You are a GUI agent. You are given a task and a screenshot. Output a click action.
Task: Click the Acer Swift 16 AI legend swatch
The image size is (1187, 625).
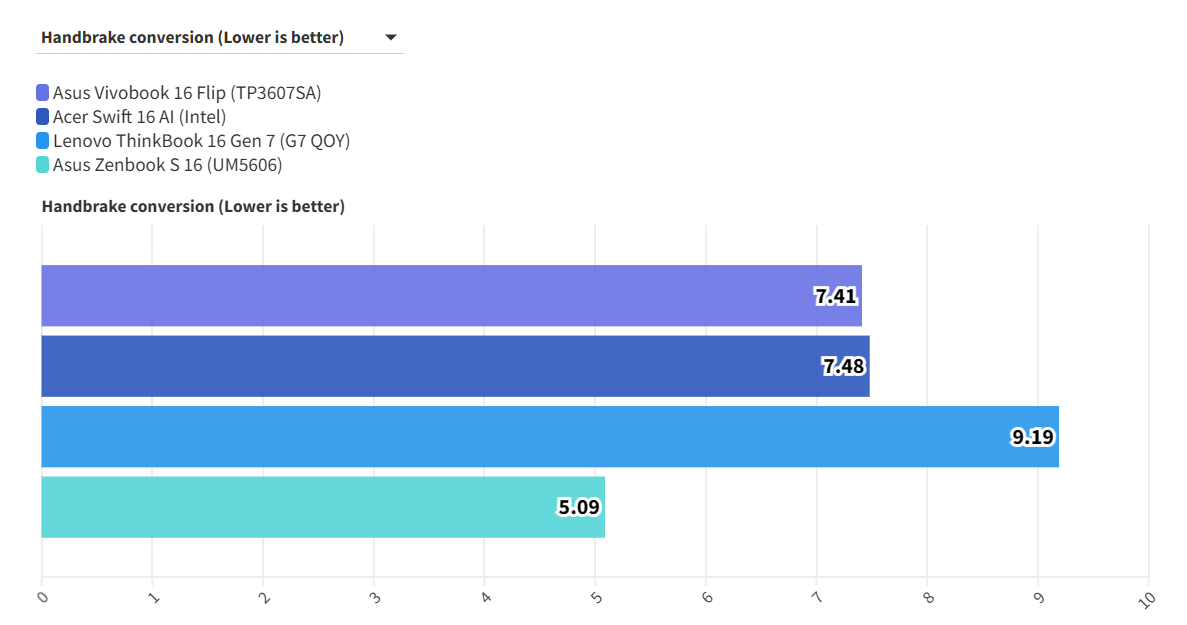(42, 117)
